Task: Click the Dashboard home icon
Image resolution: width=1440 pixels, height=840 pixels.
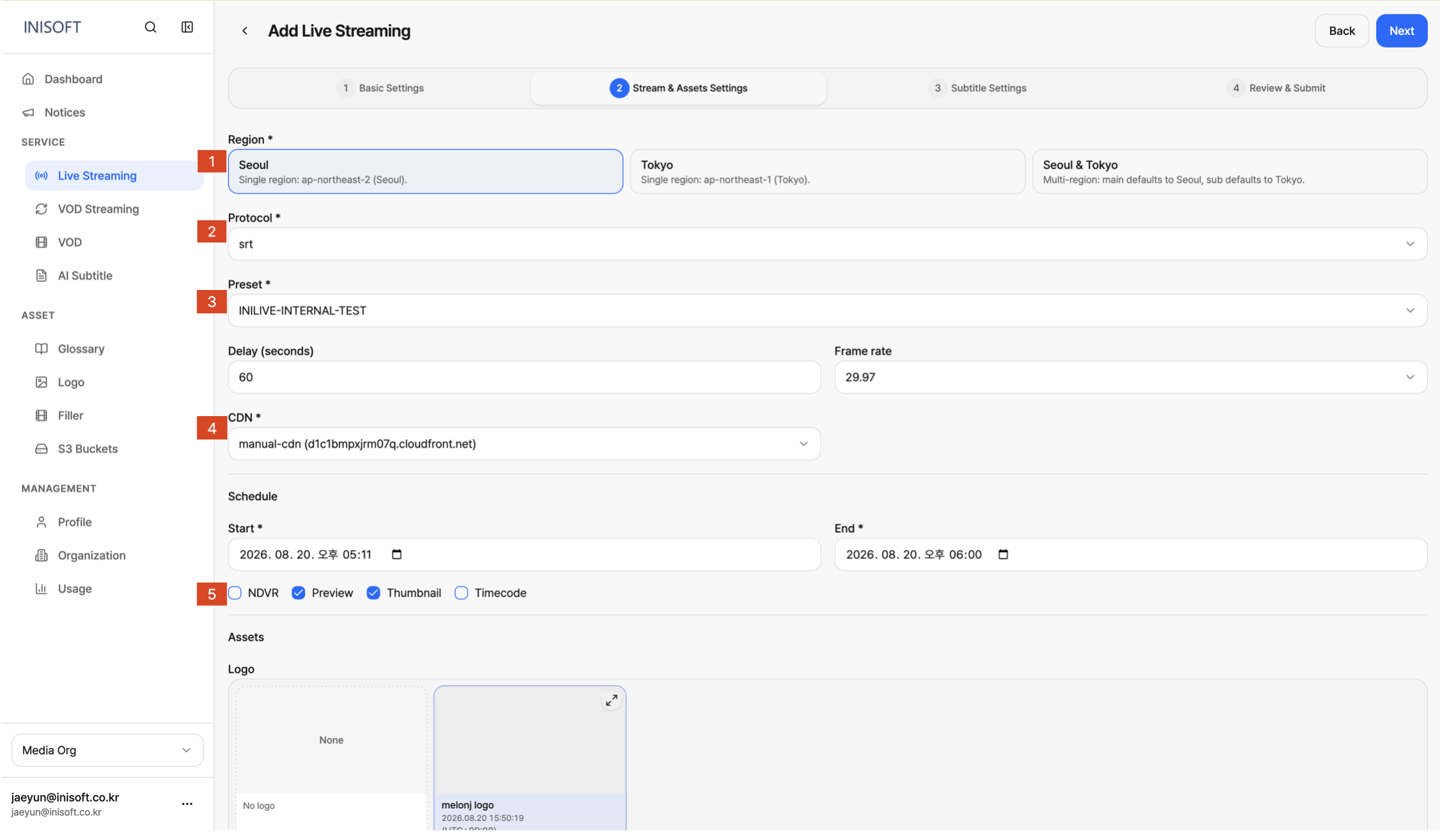Action: coord(28,79)
